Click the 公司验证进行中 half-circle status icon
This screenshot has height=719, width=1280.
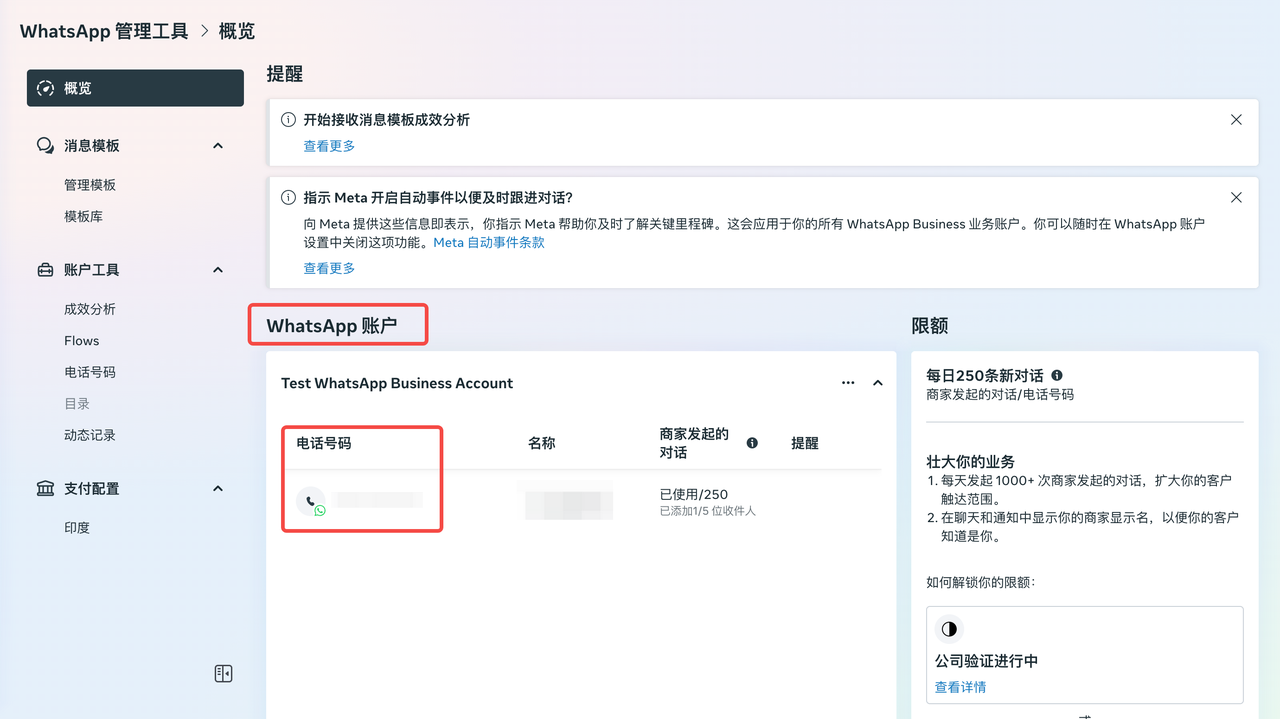click(949, 629)
